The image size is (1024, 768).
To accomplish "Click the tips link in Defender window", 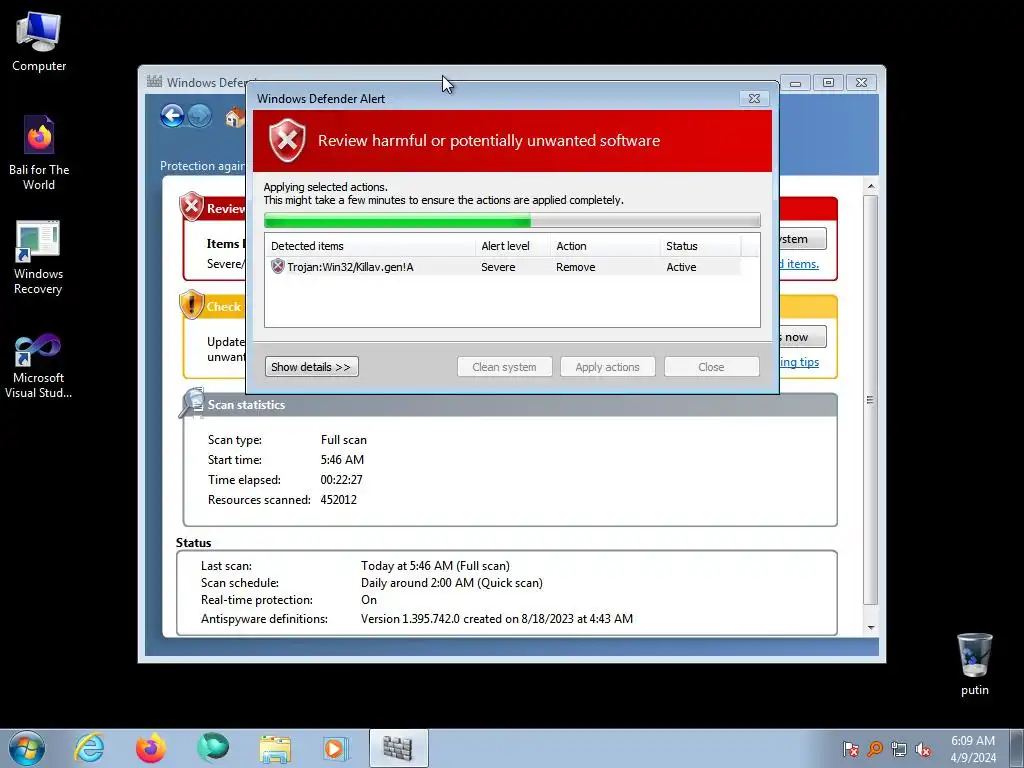I will (x=799, y=362).
